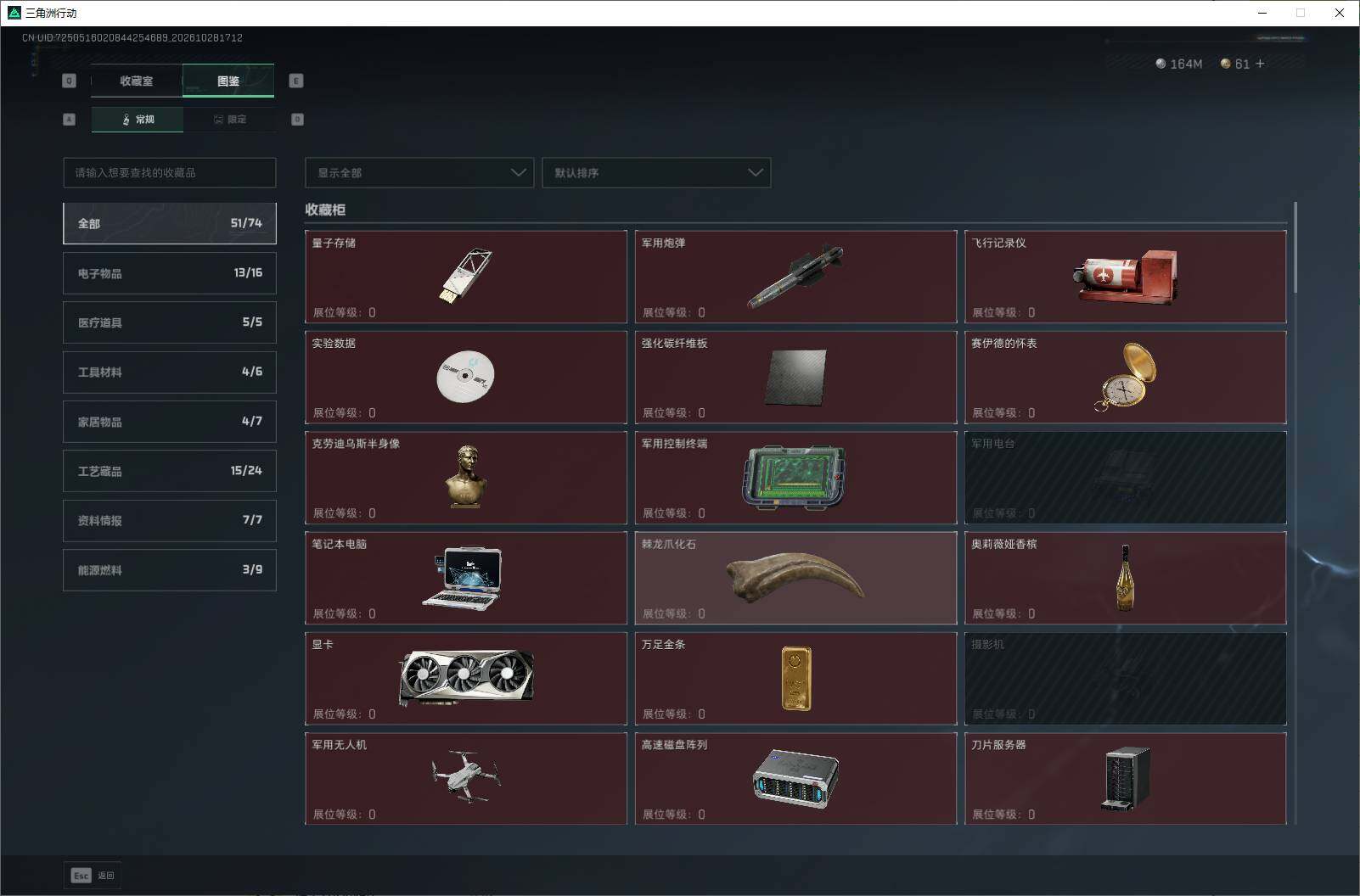
Task: Open the 默认排序 sort dropdown
Action: click(x=656, y=172)
